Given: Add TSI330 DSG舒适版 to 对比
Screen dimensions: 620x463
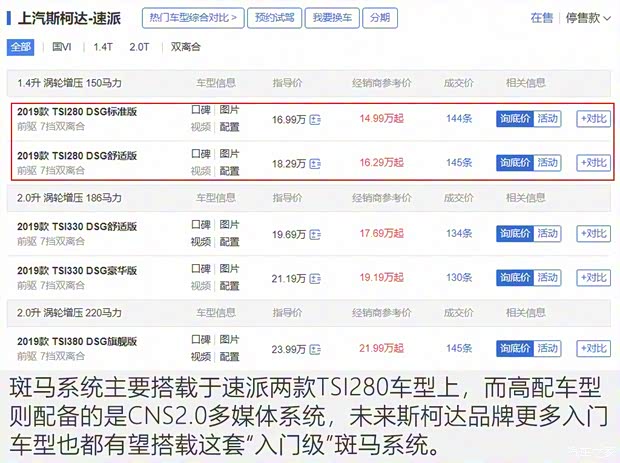Looking at the screenshot, I should 594,234.
